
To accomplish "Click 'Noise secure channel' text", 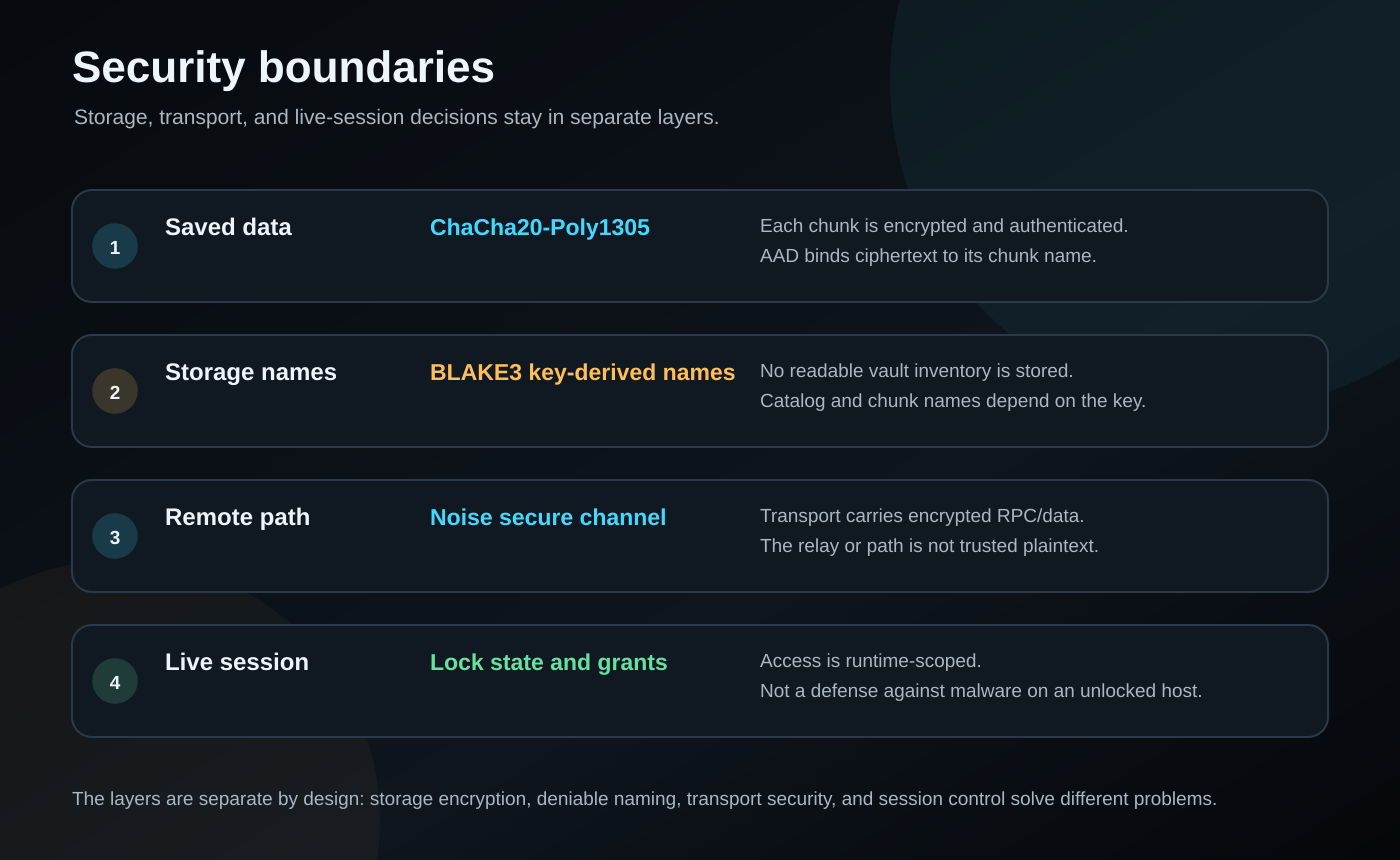I will coord(548,518).
